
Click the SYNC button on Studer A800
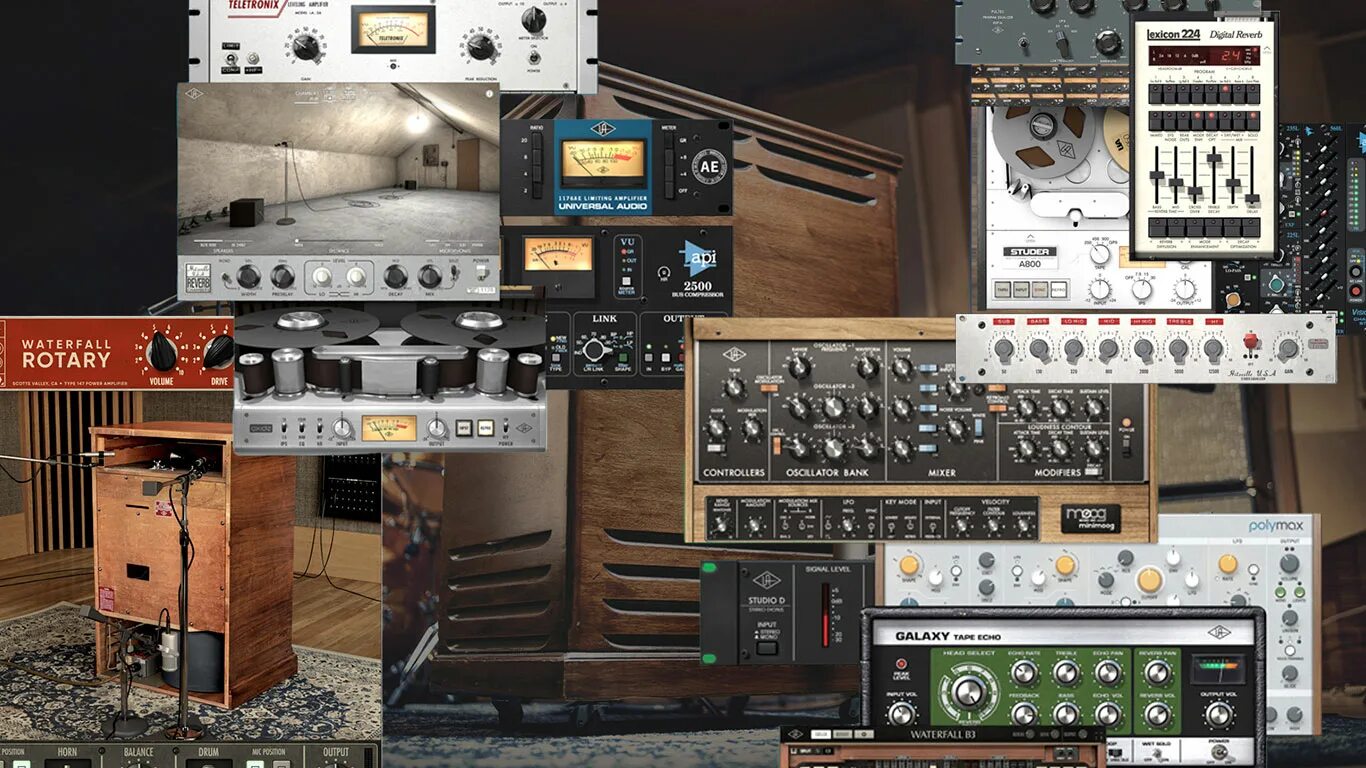[x=1040, y=291]
